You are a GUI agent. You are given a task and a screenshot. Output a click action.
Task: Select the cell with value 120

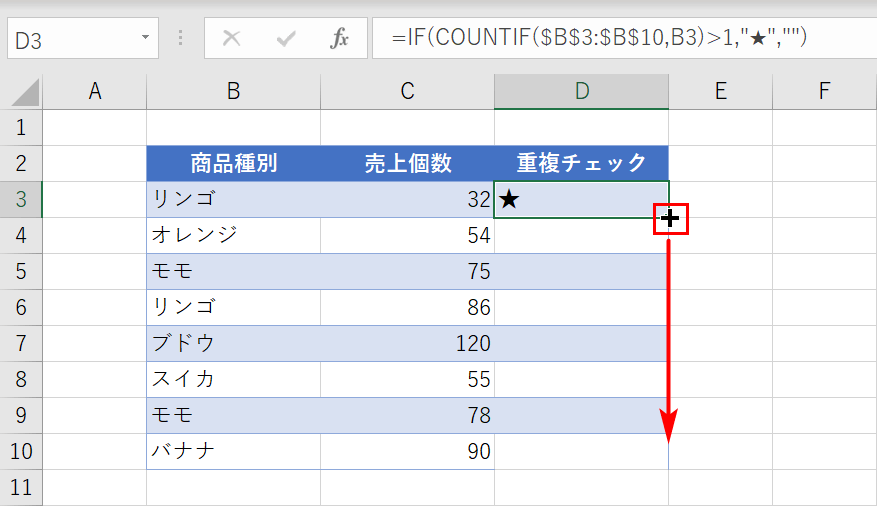tap(407, 343)
